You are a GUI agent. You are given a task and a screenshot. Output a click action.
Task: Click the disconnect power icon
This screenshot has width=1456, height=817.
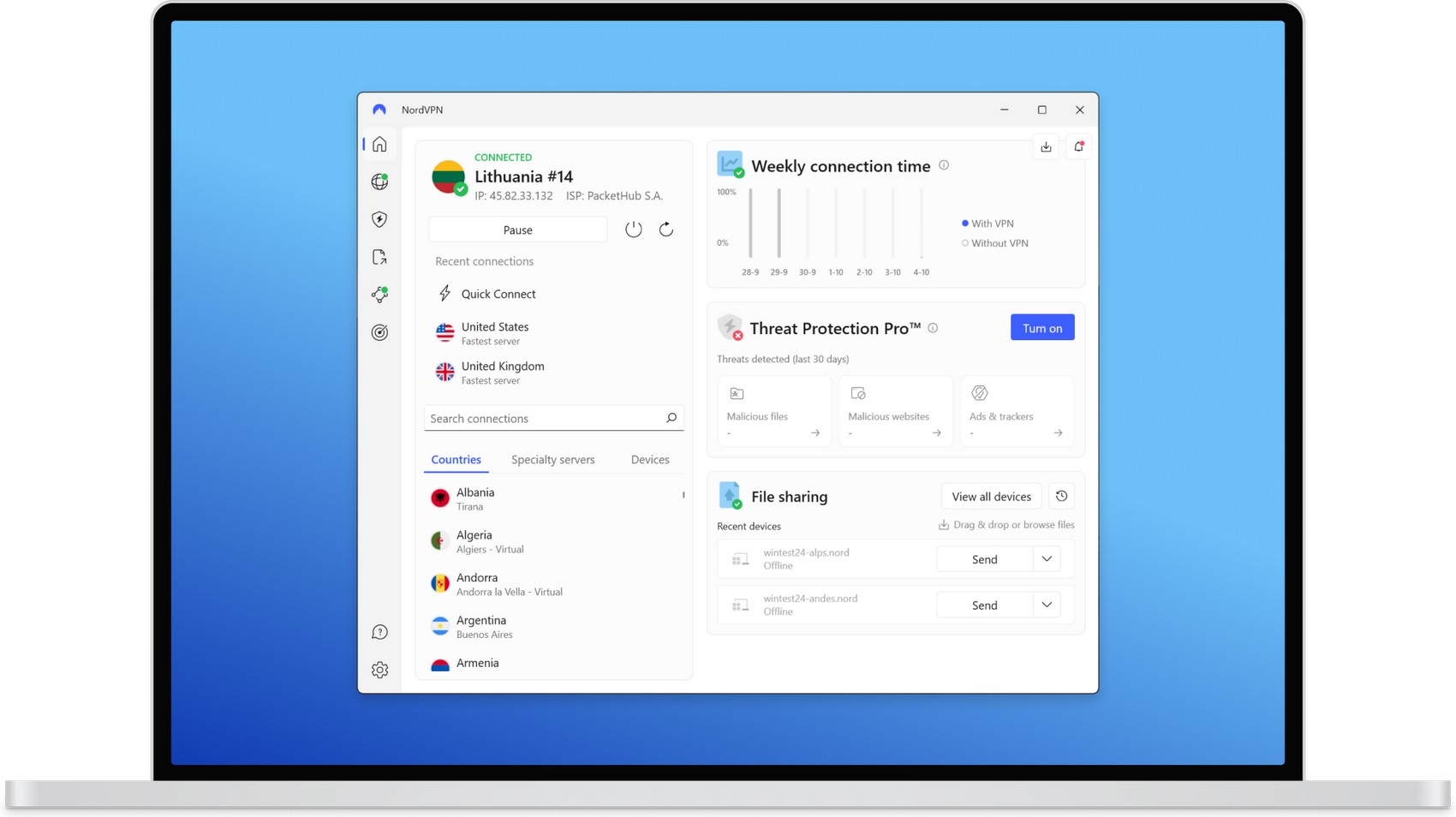(633, 230)
